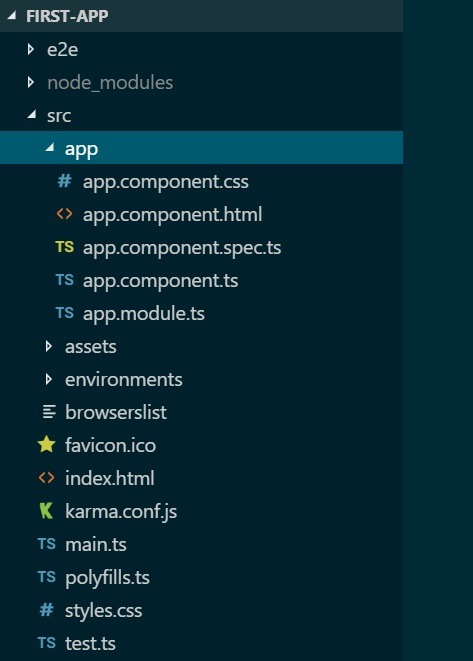Viewport: 473px width, 661px height.
Task: Expand the e2e folder arrow
Action: click(x=30, y=49)
